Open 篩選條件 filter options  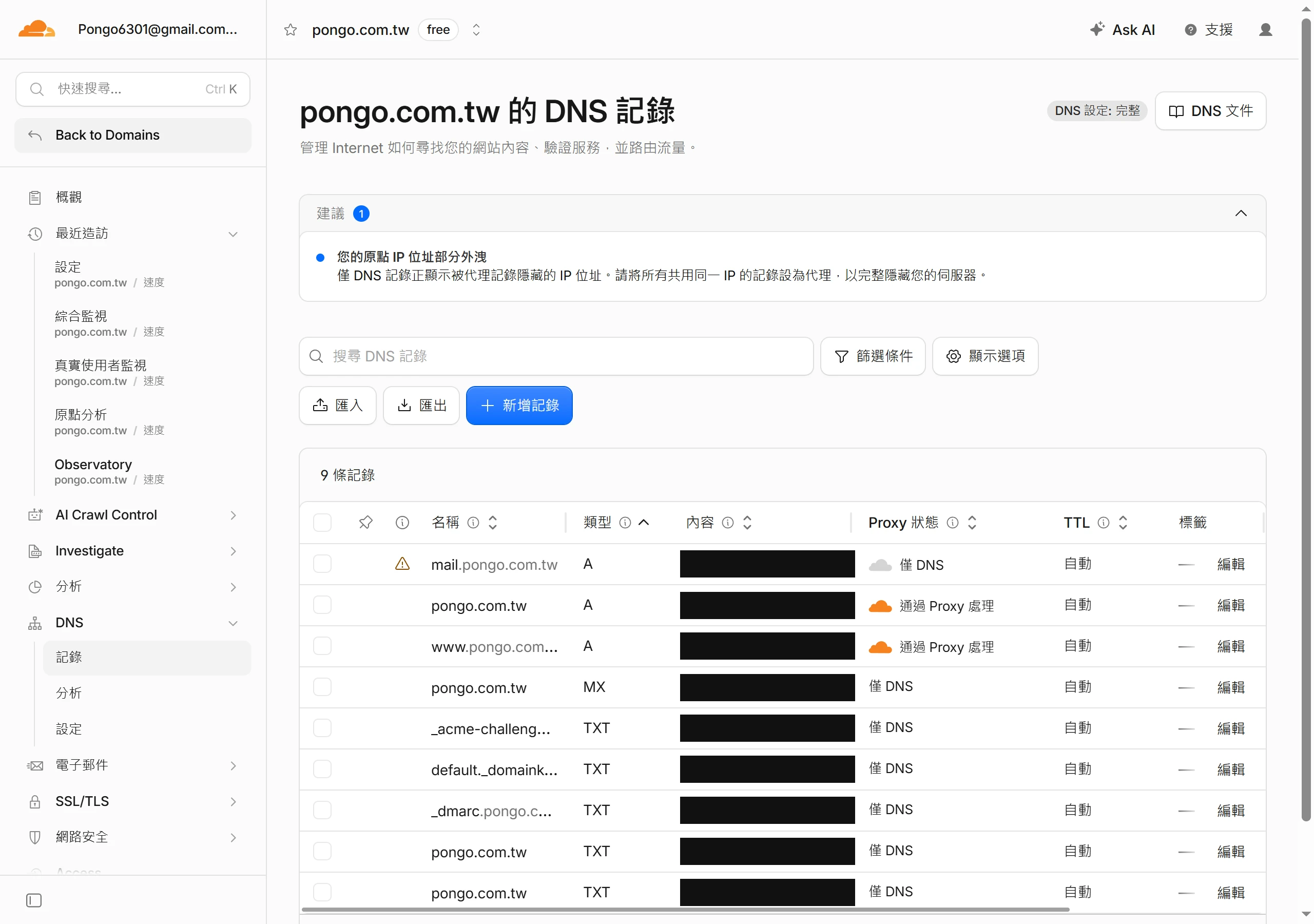[x=872, y=356]
